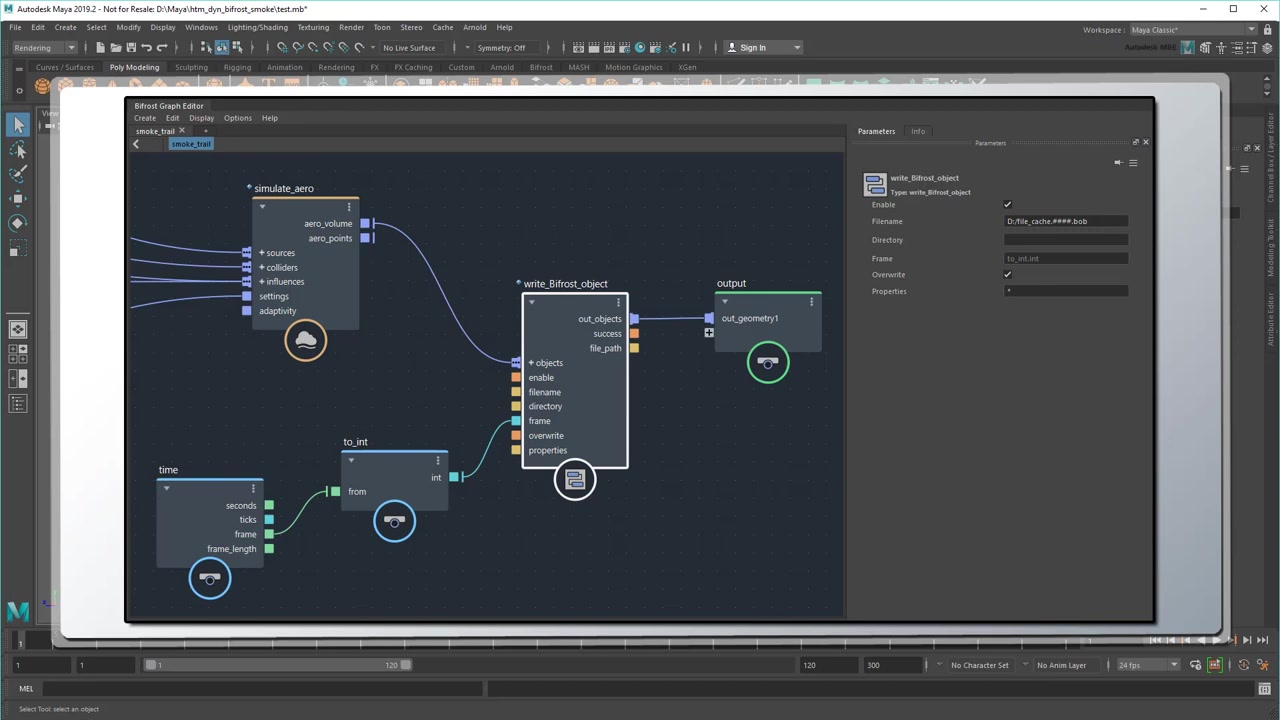Click the Pause icon in the render toolbar

[x=686, y=47]
